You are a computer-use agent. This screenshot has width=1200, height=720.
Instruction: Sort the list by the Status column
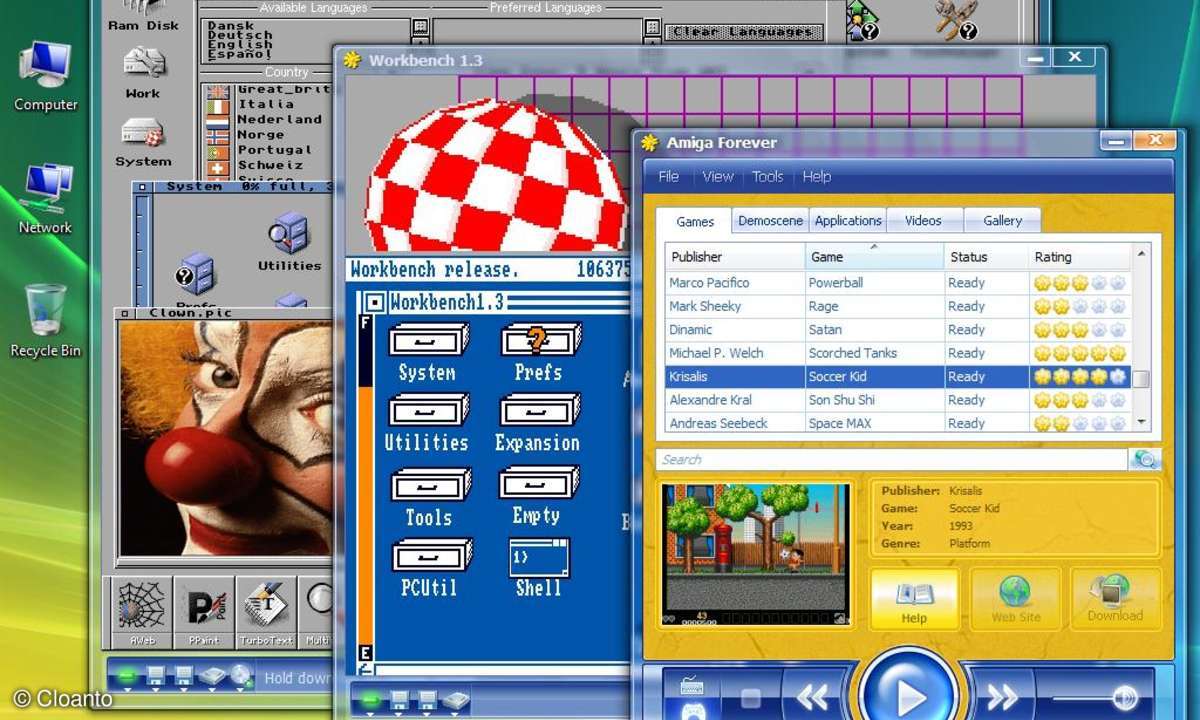[987, 257]
